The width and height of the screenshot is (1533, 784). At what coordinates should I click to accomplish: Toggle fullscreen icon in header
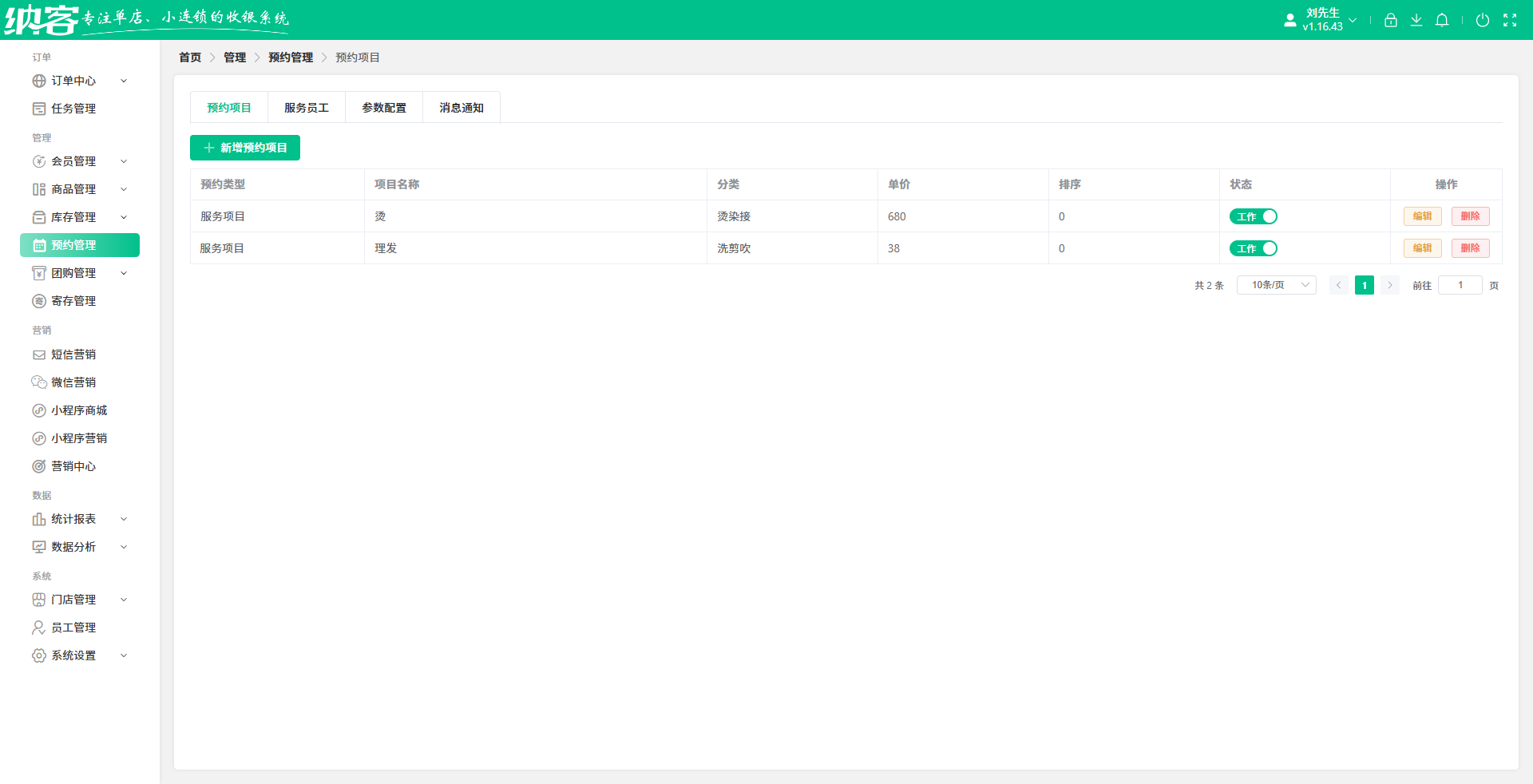point(1510,20)
